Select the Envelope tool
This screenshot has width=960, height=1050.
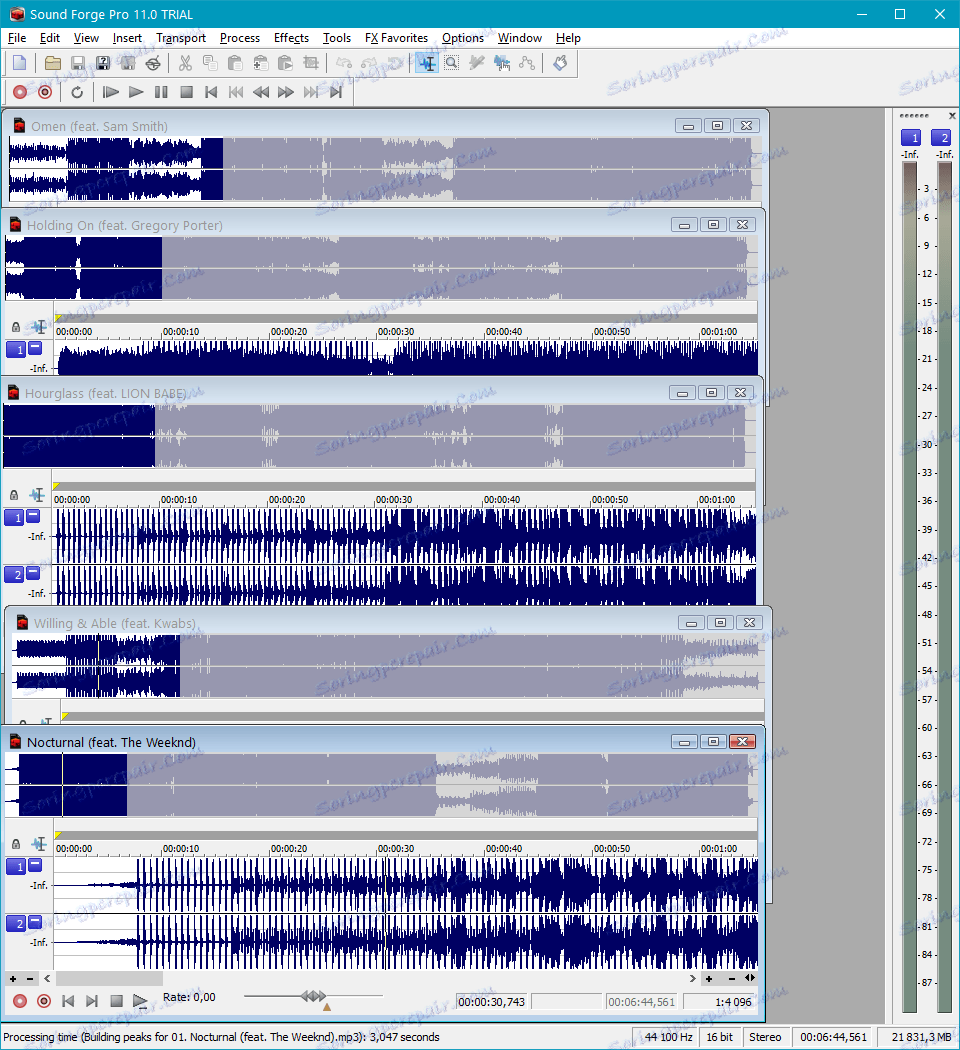527,63
